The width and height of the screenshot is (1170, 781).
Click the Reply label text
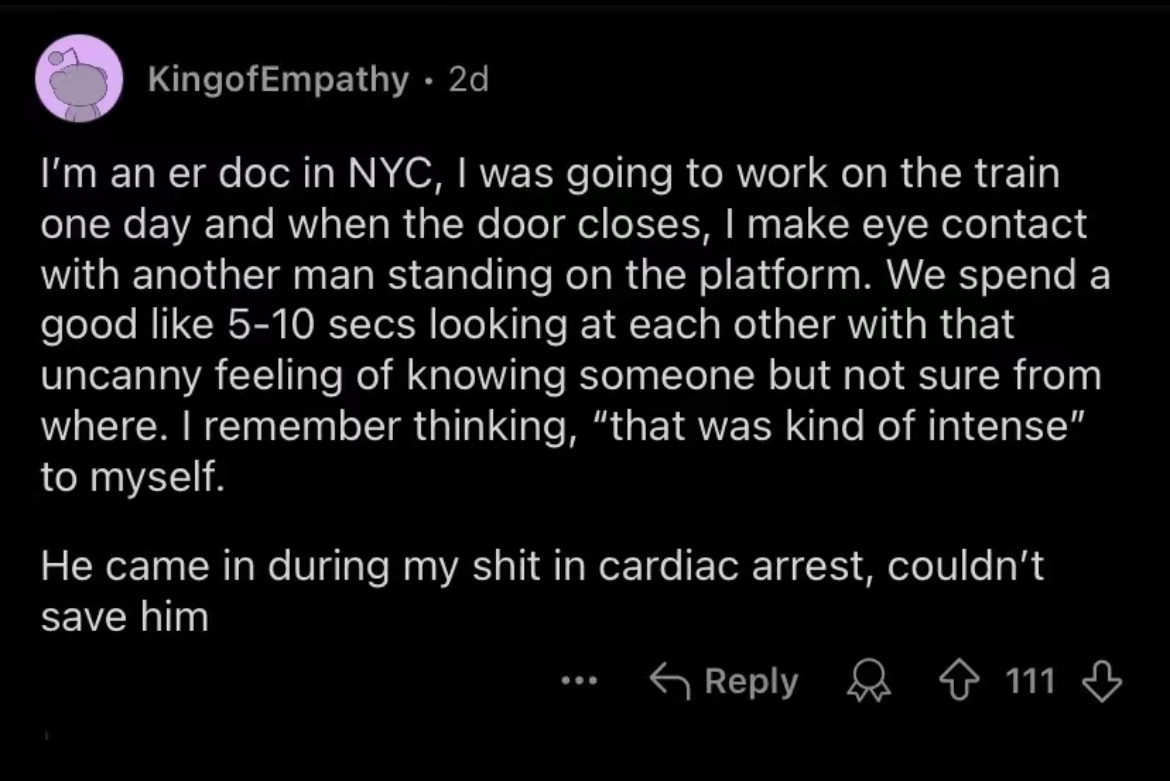click(x=751, y=682)
